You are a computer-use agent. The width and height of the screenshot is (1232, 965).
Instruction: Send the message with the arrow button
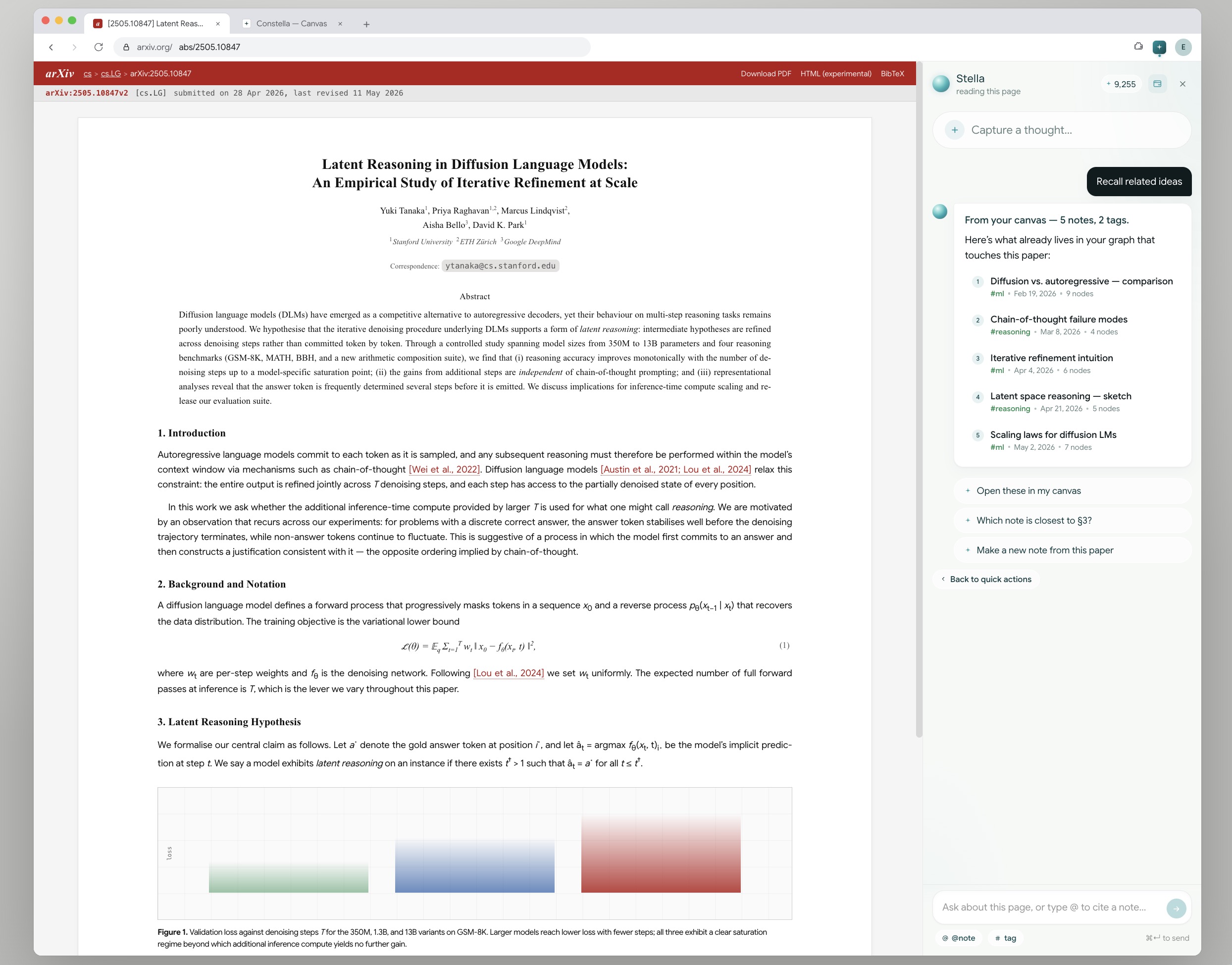(x=1176, y=909)
